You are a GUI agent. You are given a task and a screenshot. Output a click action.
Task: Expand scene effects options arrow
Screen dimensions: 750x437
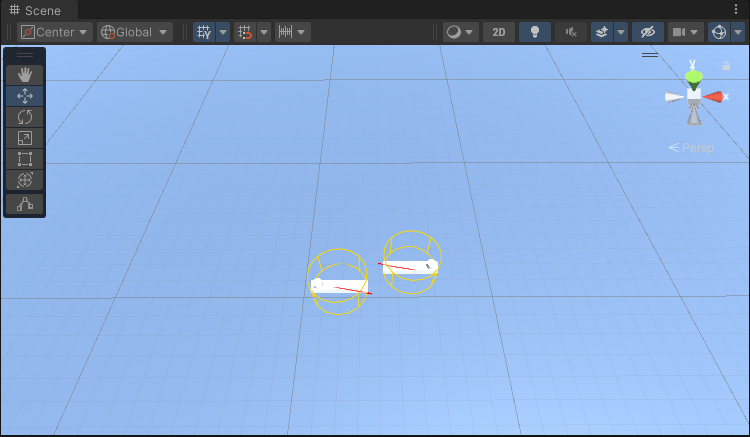coord(621,32)
